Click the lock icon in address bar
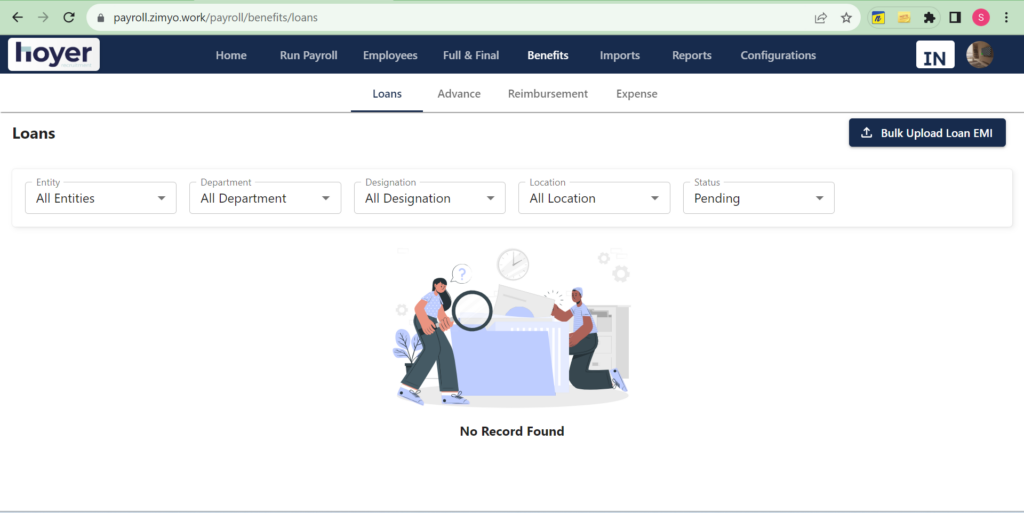 (101, 18)
